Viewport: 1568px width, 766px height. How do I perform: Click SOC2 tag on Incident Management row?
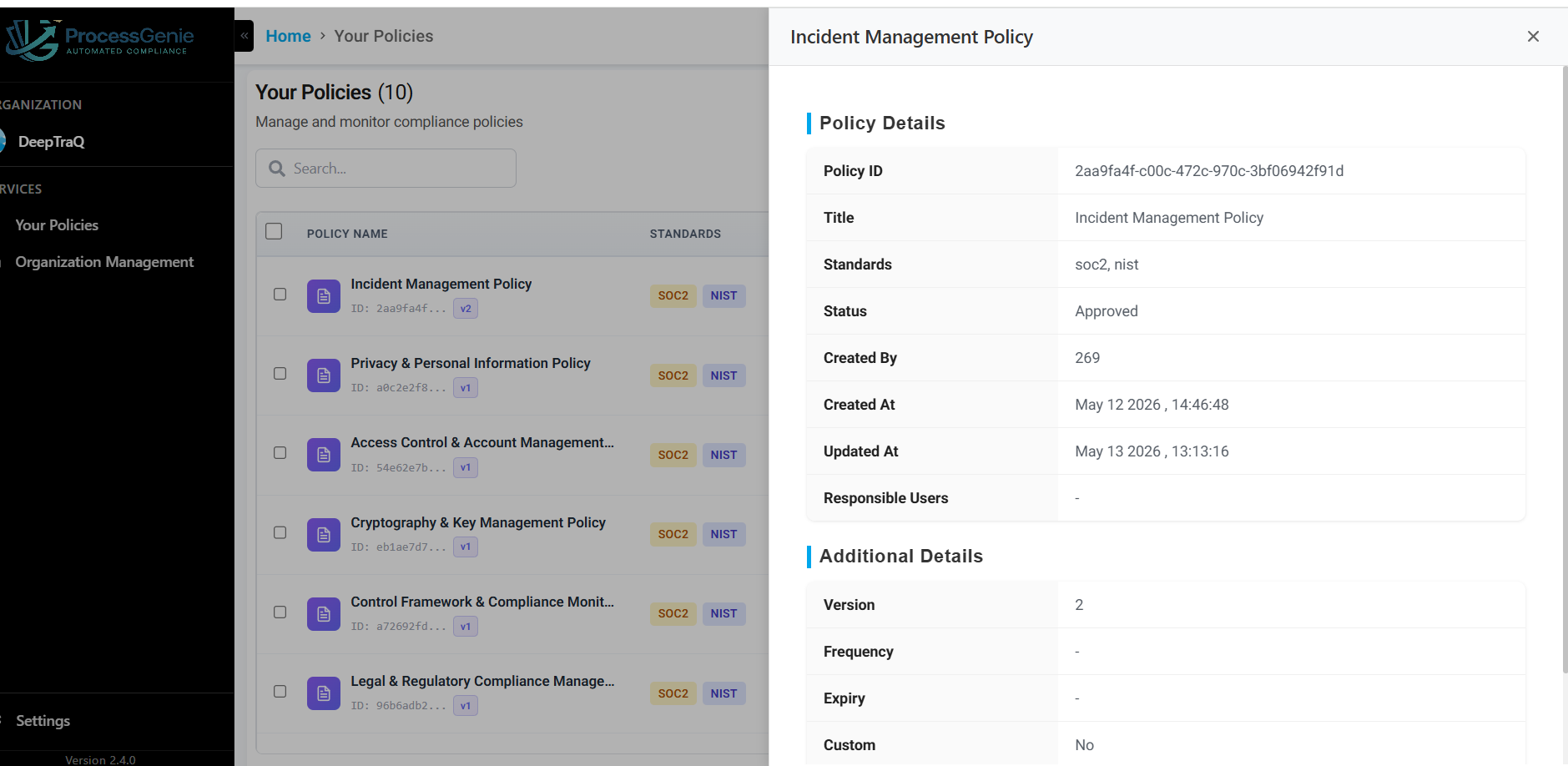[x=673, y=295]
